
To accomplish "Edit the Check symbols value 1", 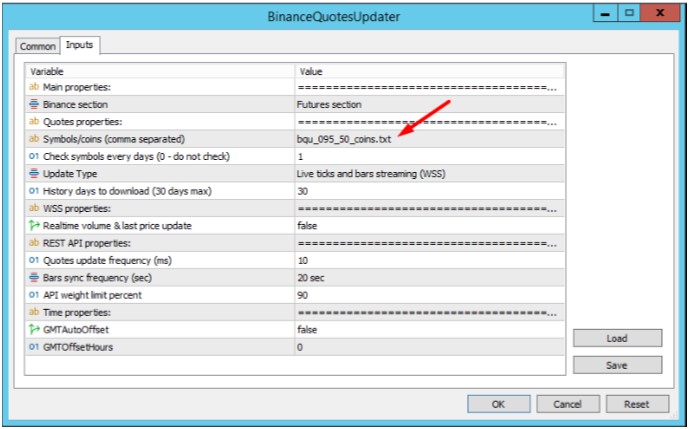I will pyautogui.click(x=430, y=156).
